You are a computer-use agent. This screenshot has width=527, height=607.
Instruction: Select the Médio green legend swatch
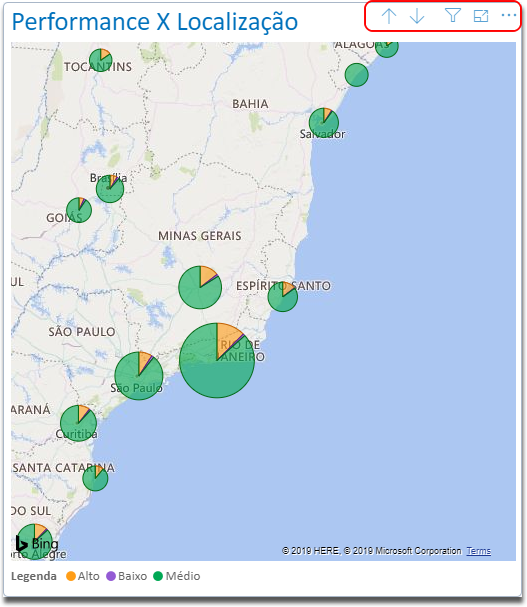pyautogui.click(x=158, y=576)
